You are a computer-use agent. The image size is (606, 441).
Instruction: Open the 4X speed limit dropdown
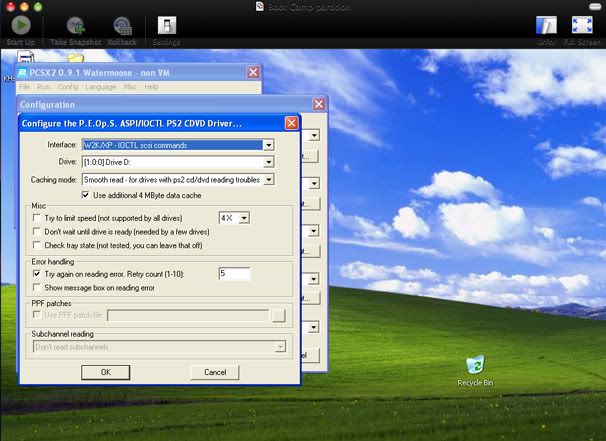[x=244, y=218]
